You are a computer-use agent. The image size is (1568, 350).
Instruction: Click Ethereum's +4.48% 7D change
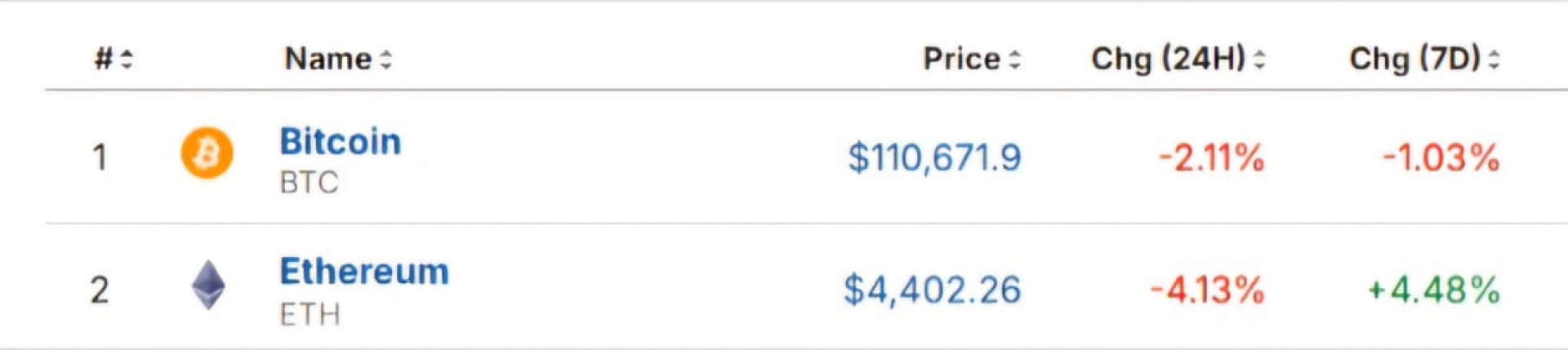tap(1434, 290)
